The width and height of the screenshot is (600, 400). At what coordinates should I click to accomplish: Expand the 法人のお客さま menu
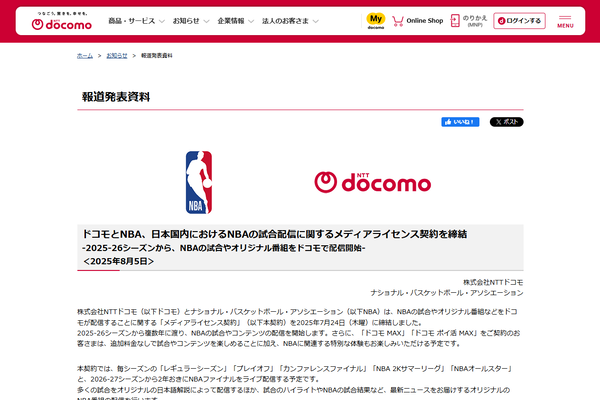(290, 21)
